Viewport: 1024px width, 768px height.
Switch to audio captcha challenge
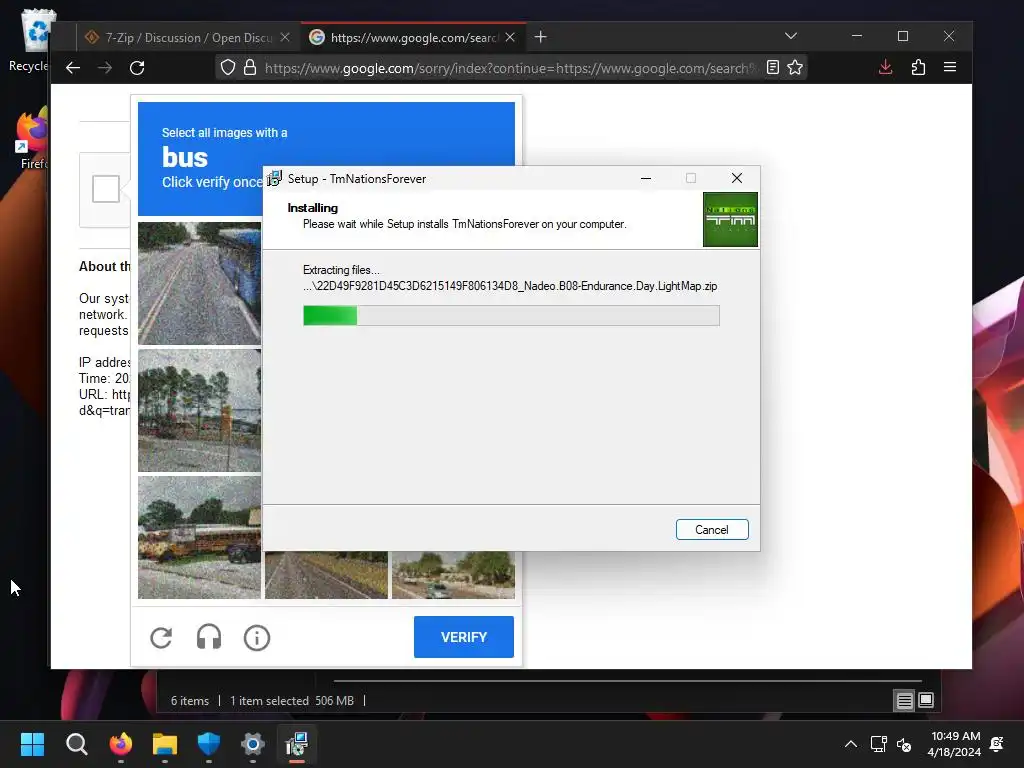pos(209,637)
